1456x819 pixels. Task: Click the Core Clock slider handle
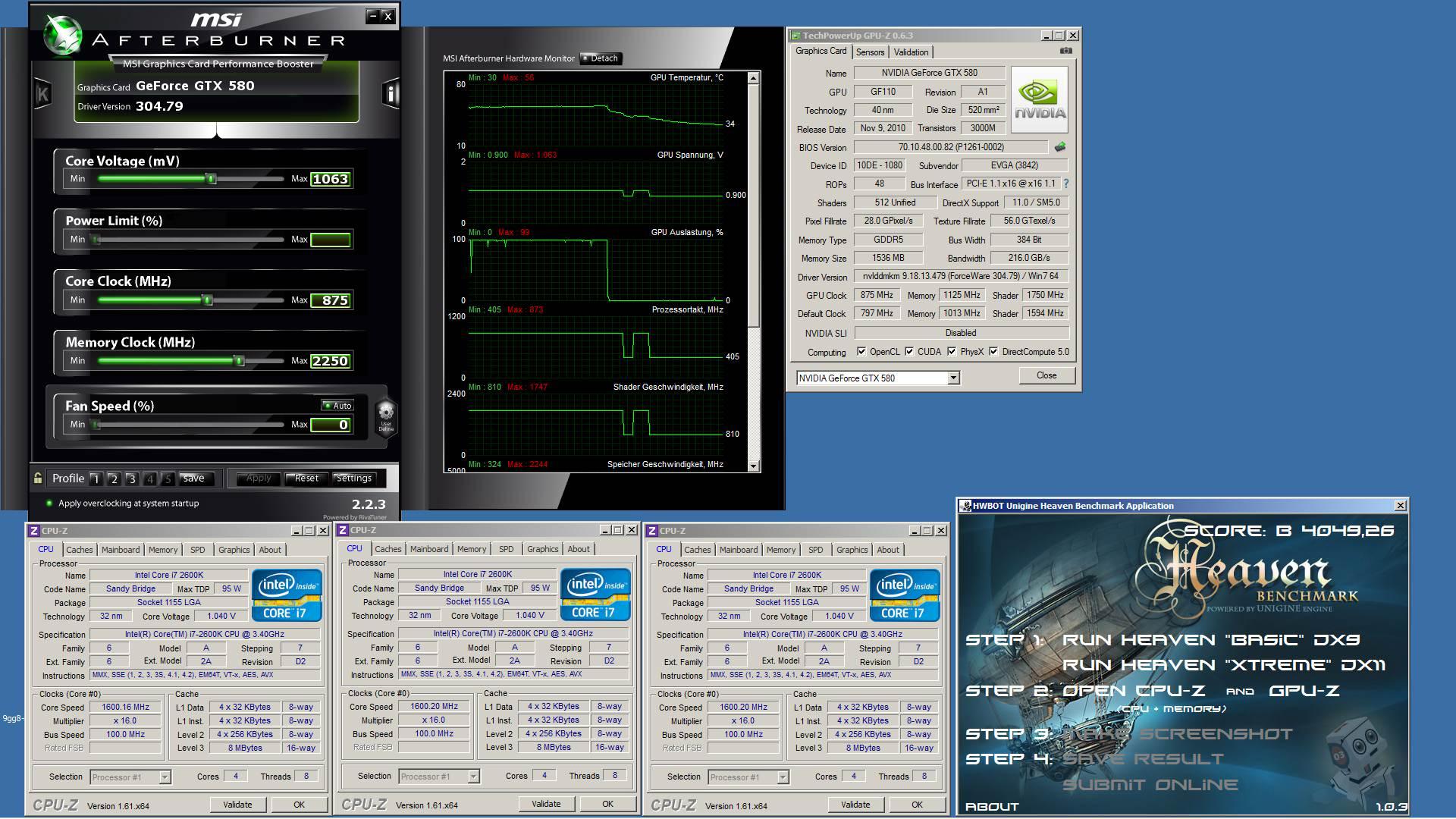coord(207,300)
